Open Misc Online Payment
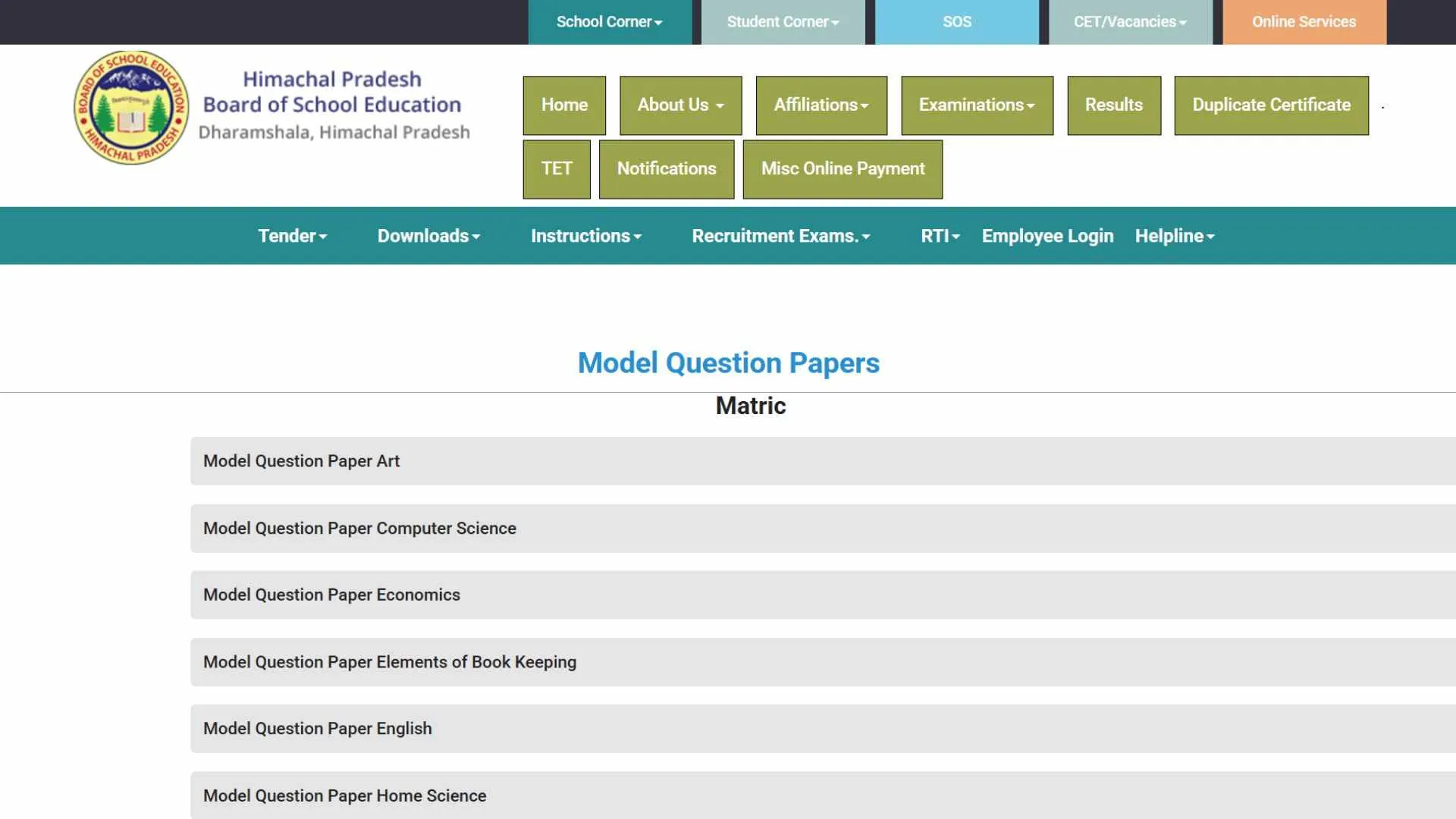Screen dimensions: 1456x819 coord(843,169)
